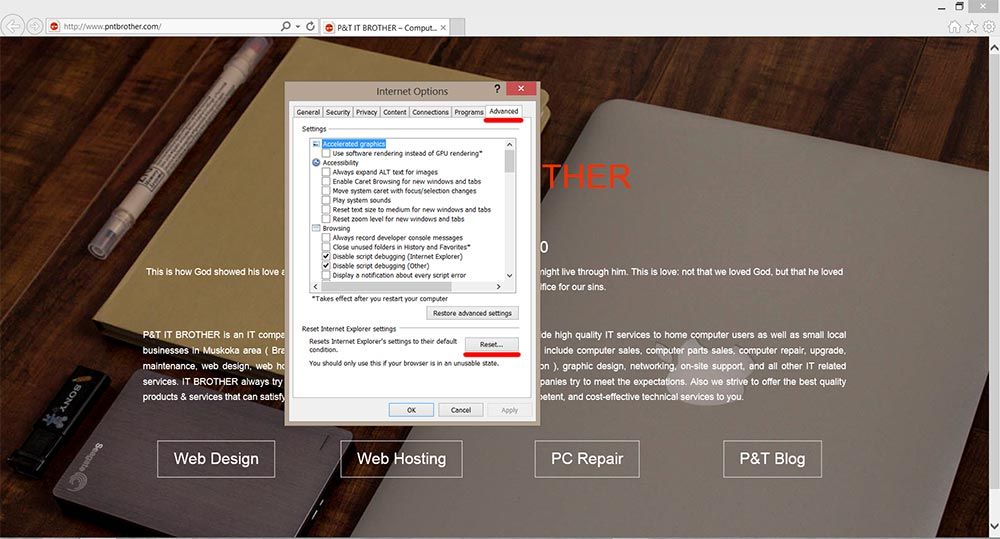The height and width of the screenshot is (539, 1000).
Task: Click the site favicon in address bar
Action: pyautogui.click(x=54, y=26)
